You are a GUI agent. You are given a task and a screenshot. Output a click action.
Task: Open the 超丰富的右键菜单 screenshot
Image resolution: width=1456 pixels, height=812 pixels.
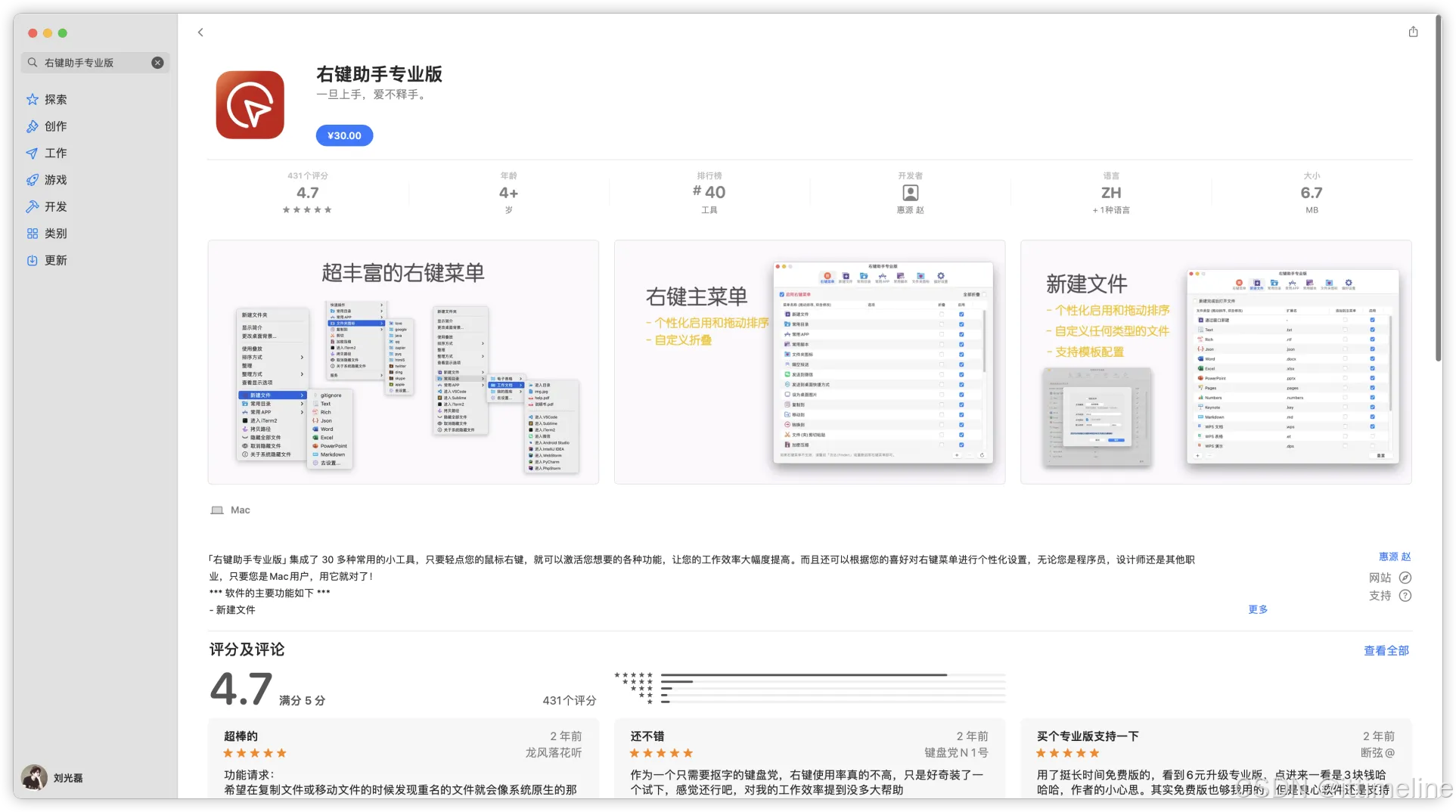(403, 362)
